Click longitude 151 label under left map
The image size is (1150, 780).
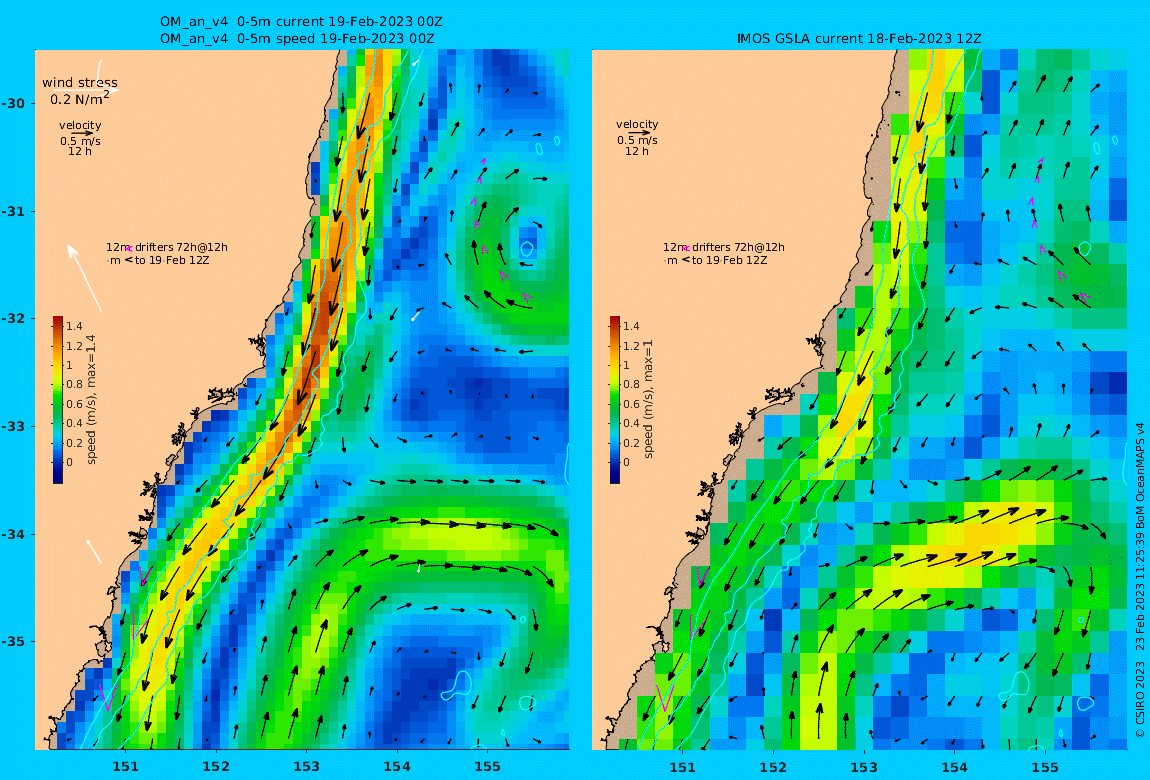[x=125, y=767]
